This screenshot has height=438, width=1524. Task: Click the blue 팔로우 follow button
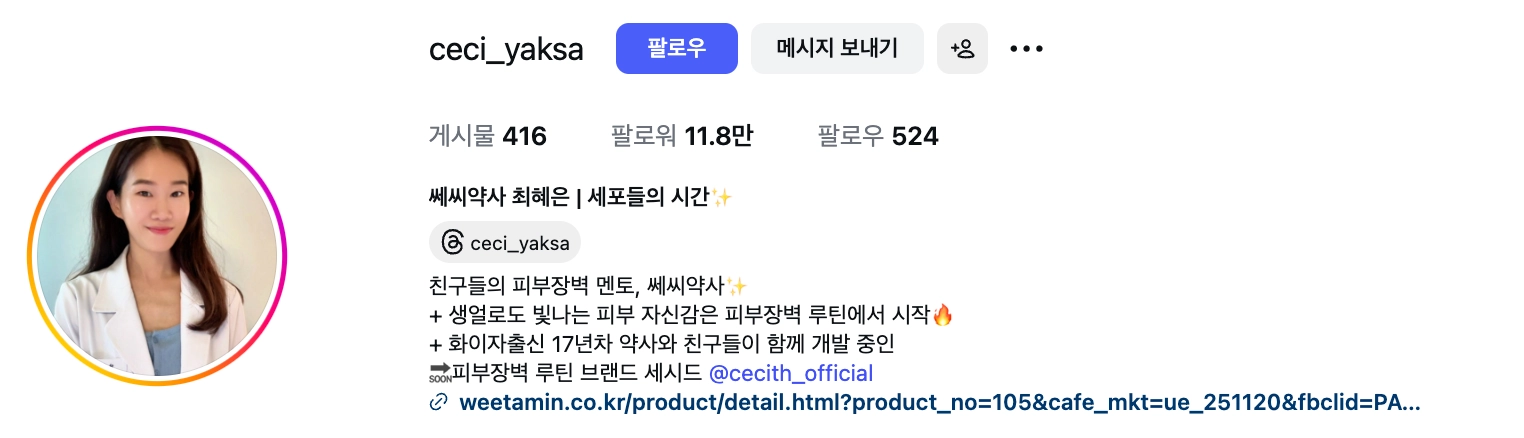pyautogui.click(x=676, y=48)
